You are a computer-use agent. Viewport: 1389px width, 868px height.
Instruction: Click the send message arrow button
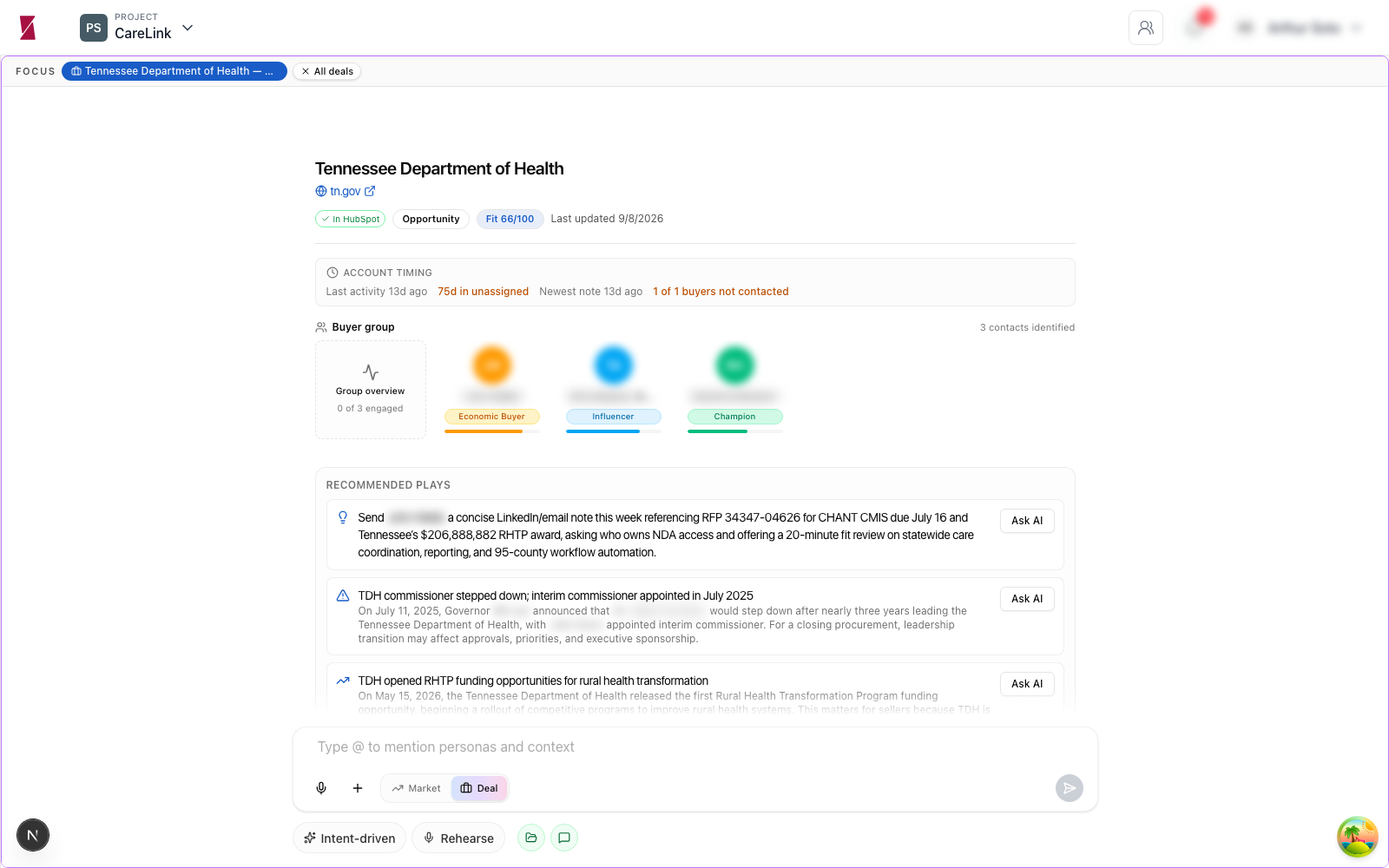(1070, 788)
